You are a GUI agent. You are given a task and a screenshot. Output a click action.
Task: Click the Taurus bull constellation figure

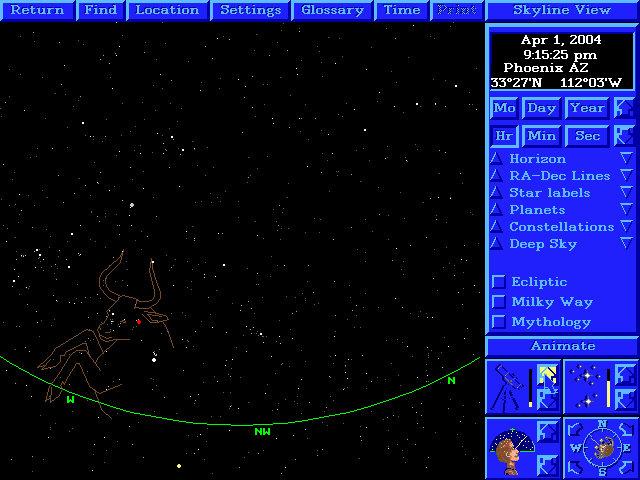coord(106,335)
